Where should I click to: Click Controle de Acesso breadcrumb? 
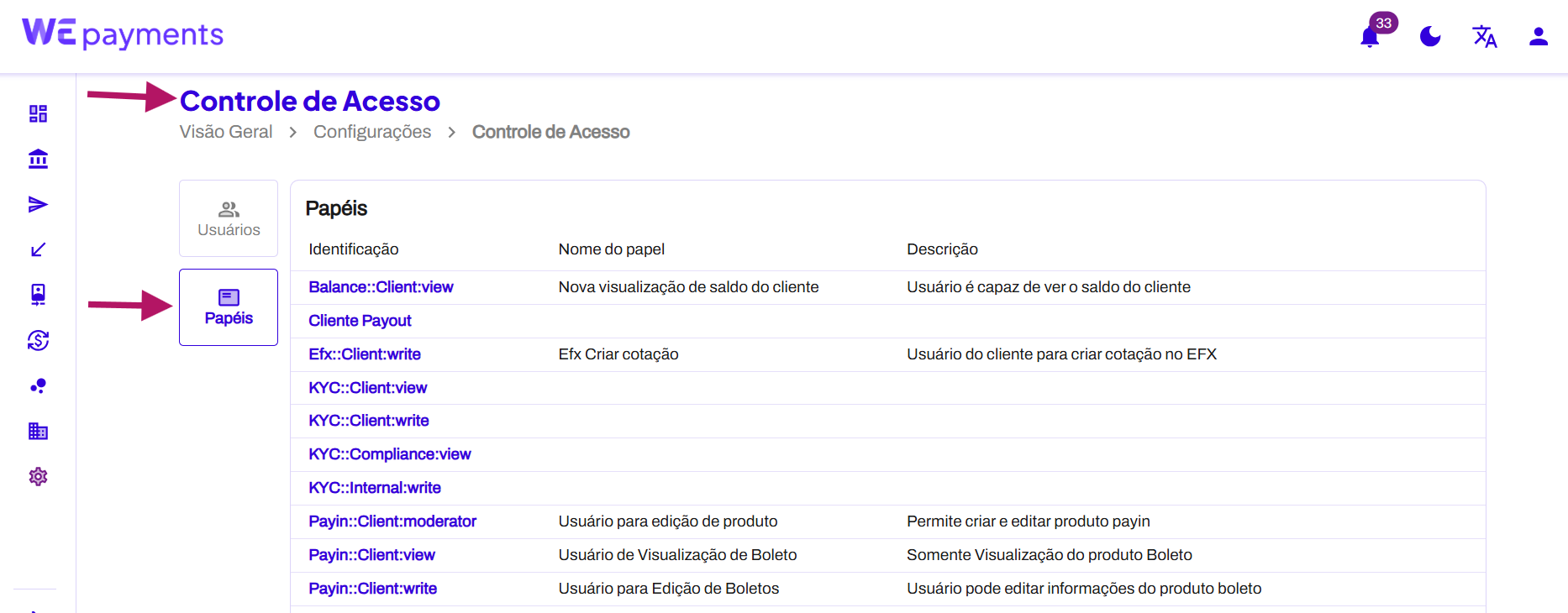[550, 132]
